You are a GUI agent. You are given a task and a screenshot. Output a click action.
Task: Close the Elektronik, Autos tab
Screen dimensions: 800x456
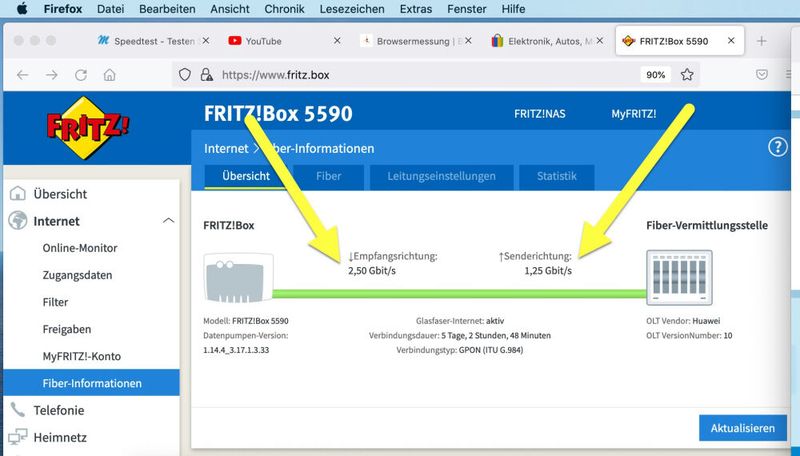[x=599, y=41]
